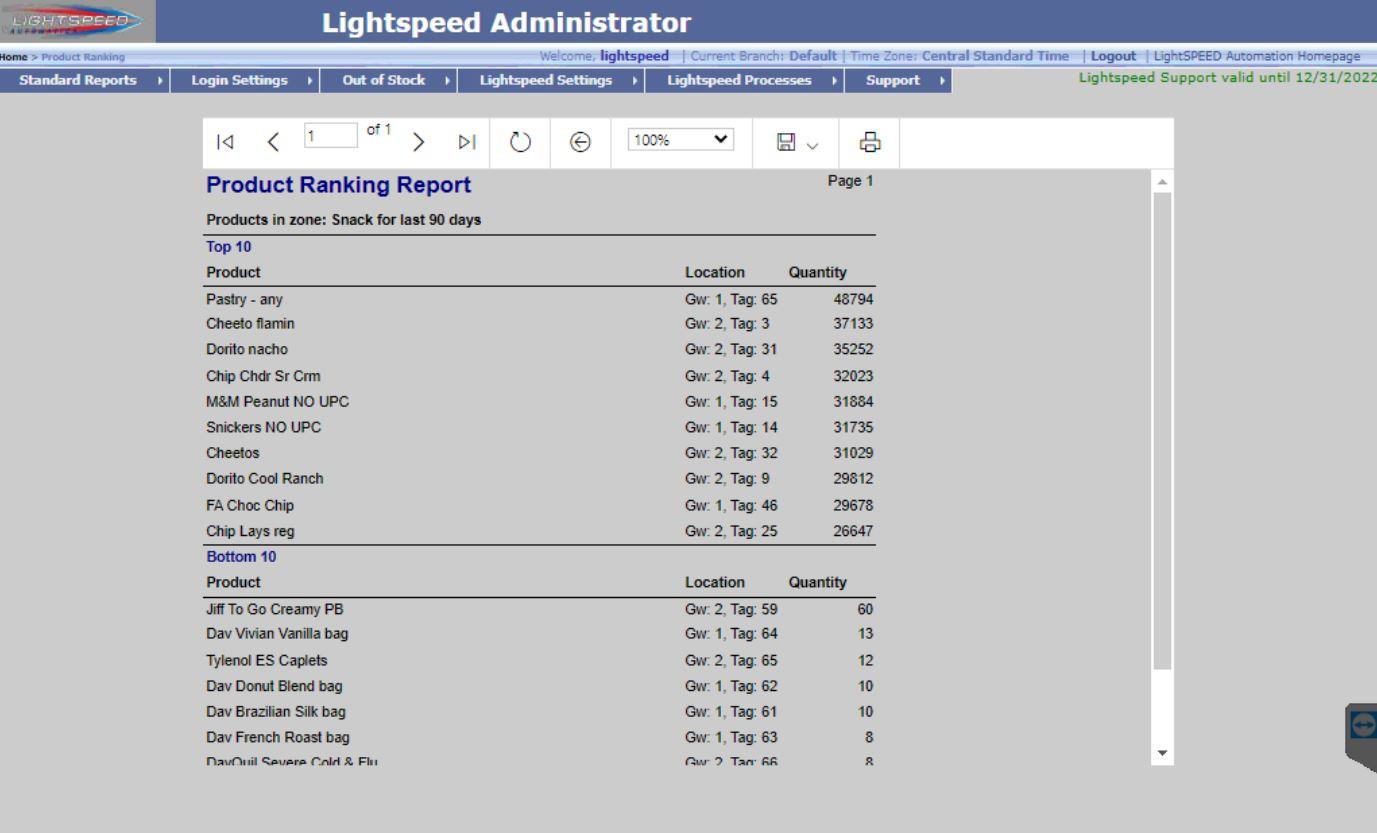
Task: Select 'Dav French Roast bag' text
Action: 278,738
